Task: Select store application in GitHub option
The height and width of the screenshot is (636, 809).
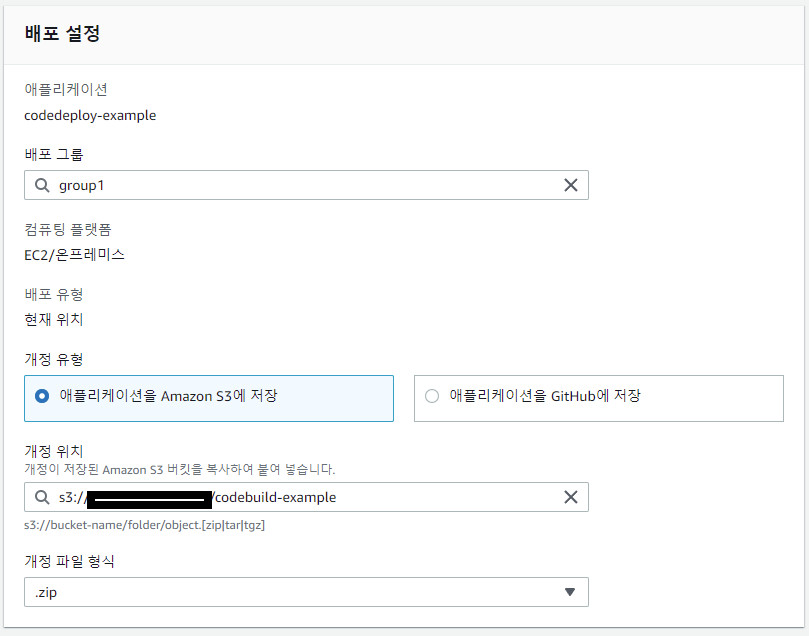Action: tap(598, 398)
